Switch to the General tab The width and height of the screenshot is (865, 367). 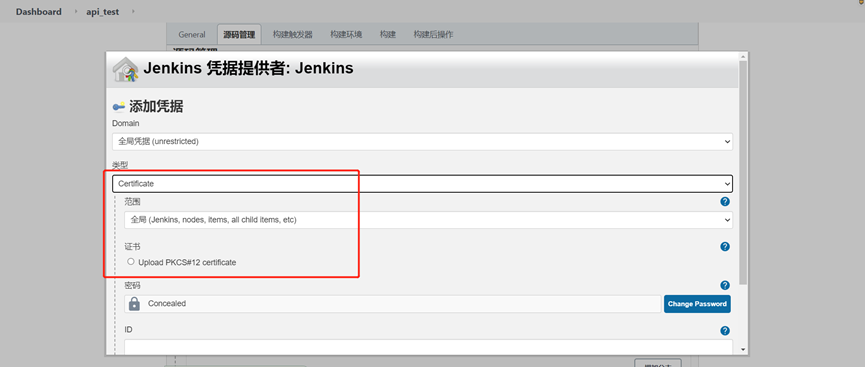click(x=192, y=34)
